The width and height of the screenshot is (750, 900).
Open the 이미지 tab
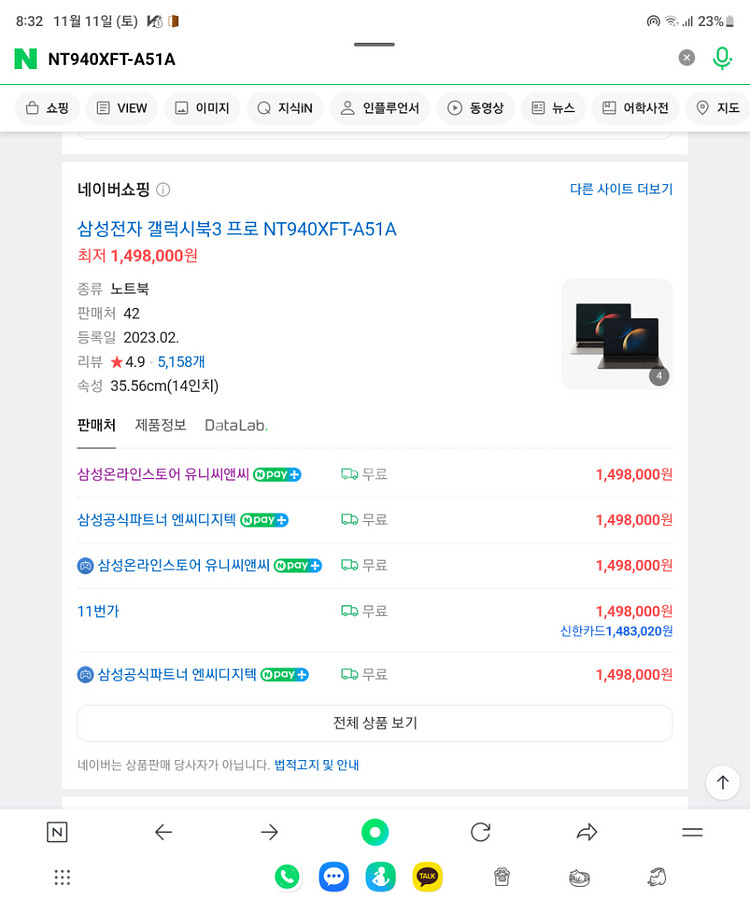click(x=201, y=108)
